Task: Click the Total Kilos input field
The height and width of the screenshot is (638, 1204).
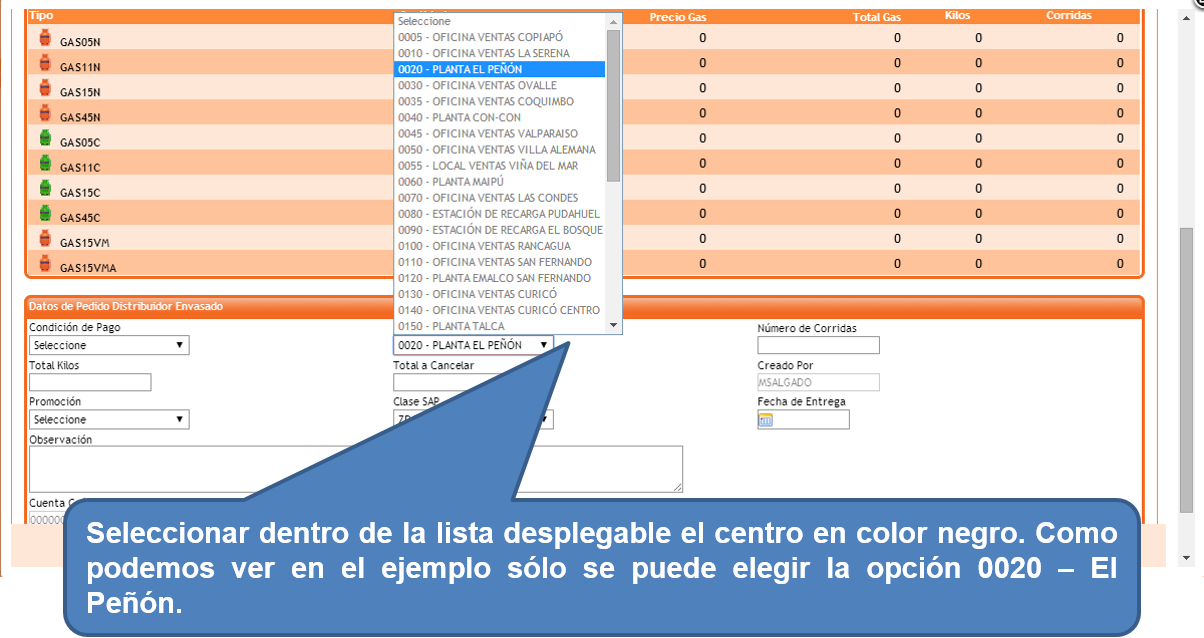Action: (90, 382)
